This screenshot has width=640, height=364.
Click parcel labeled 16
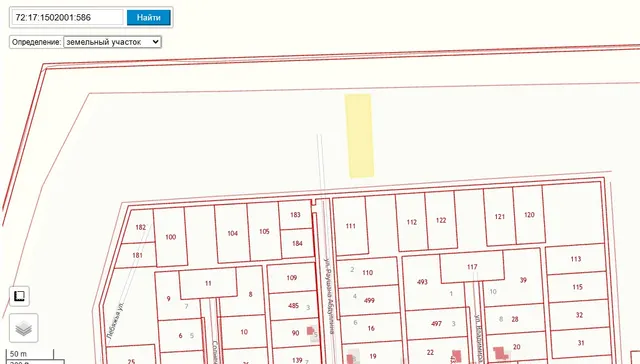(x=371, y=328)
